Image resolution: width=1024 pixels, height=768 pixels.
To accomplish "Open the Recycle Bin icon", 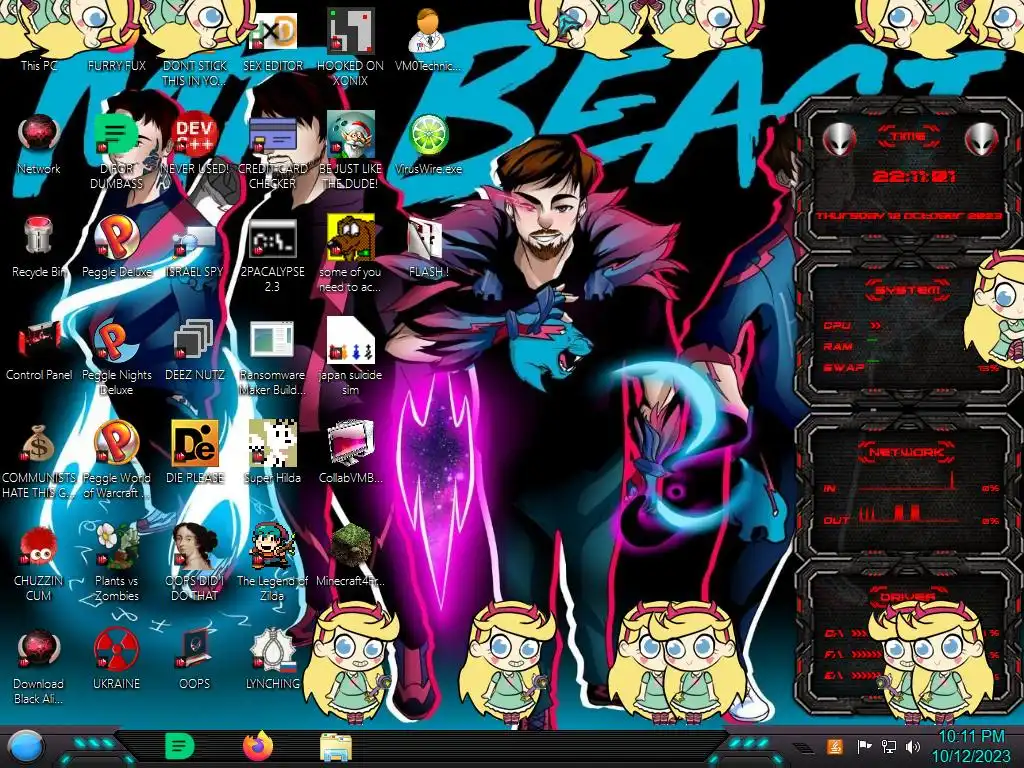I will (x=39, y=247).
